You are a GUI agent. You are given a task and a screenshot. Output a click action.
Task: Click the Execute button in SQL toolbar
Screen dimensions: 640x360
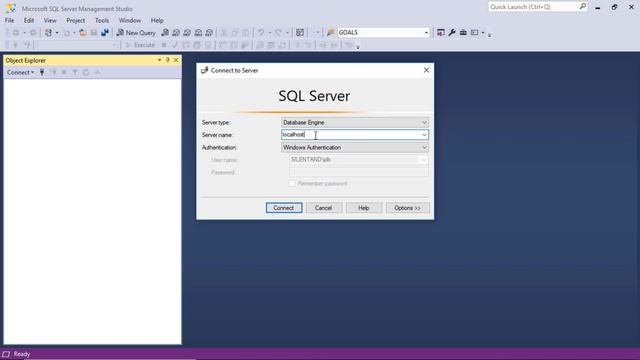coord(140,45)
